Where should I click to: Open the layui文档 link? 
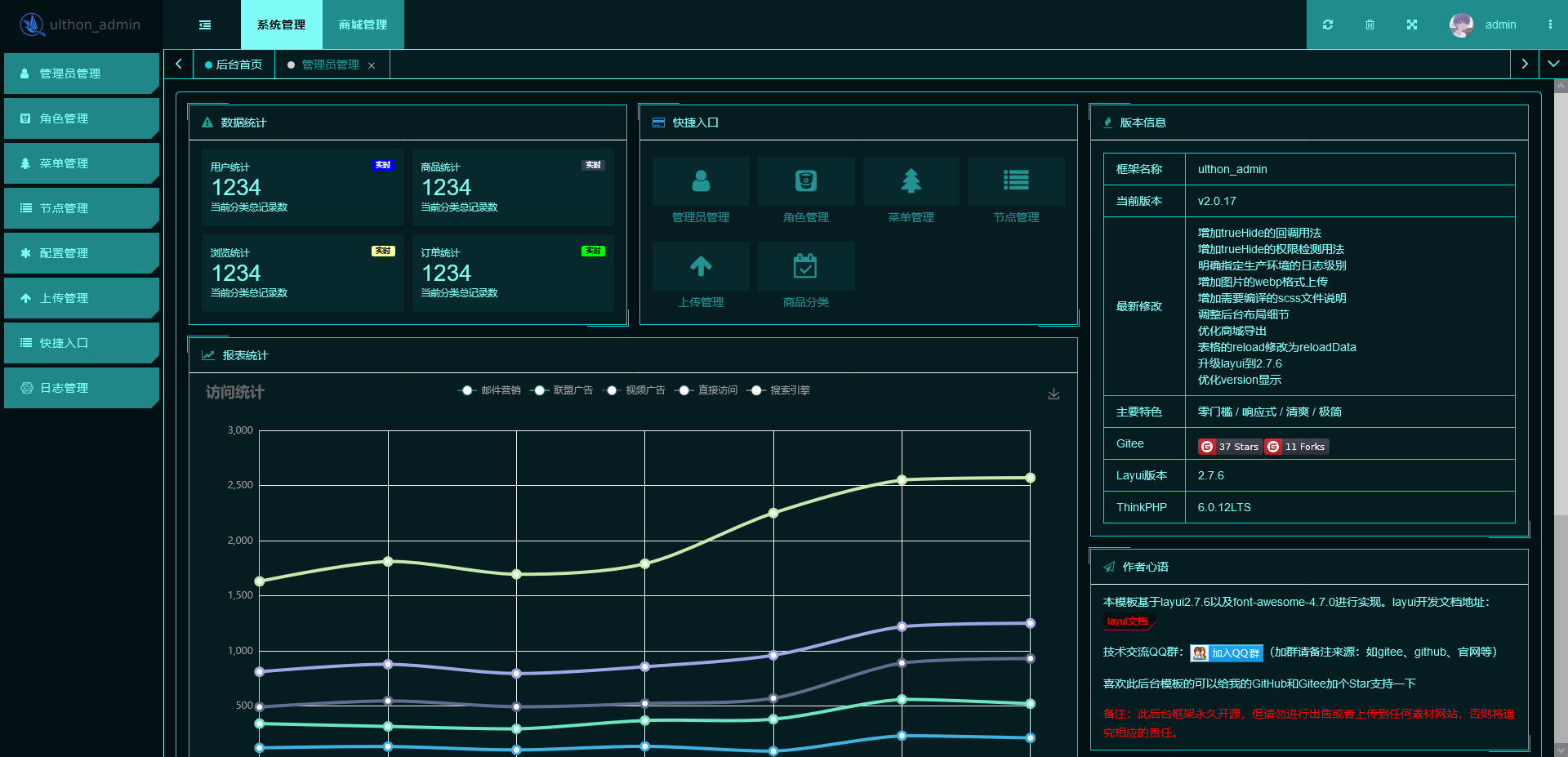tap(1128, 621)
